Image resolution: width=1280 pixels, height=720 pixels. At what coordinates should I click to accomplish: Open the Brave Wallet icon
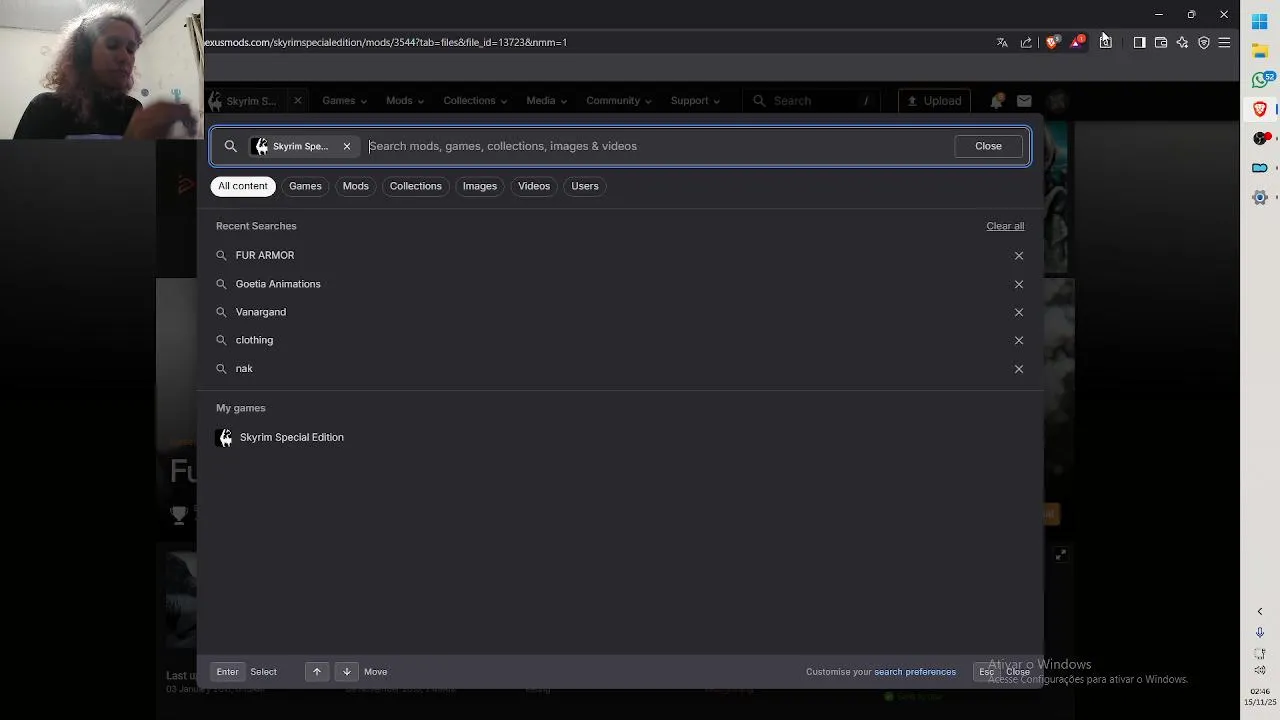click(1161, 42)
